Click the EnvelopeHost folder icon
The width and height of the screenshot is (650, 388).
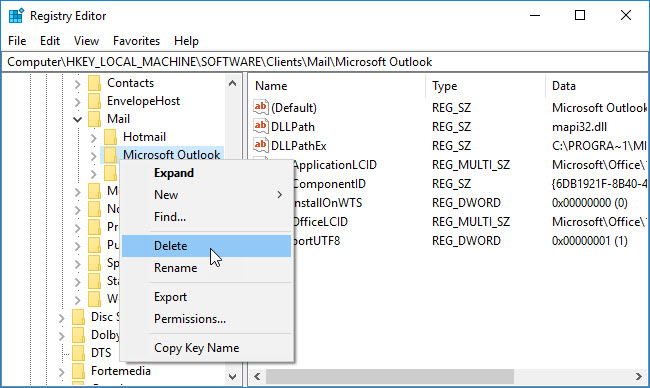point(95,101)
